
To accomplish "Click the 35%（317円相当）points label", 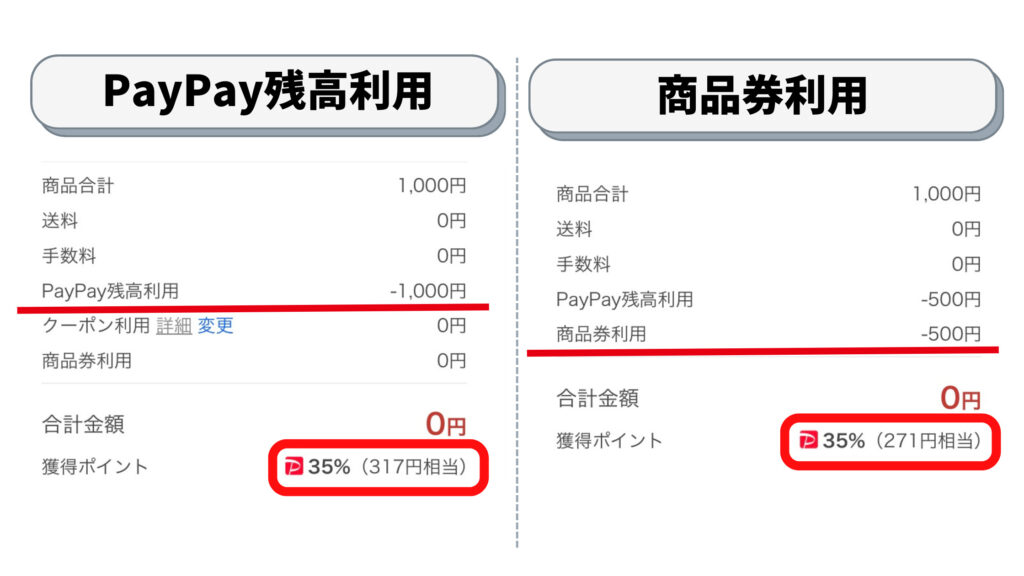I will pos(387,466).
